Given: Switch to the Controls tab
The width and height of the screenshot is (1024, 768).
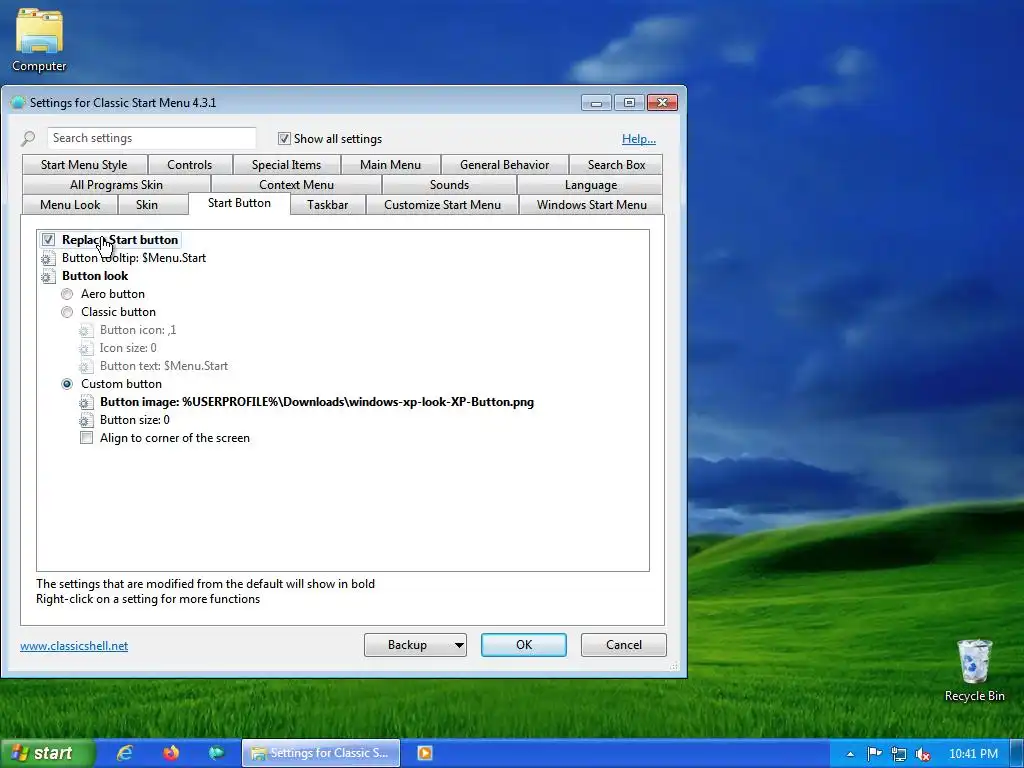Looking at the screenshot, I should click(x=189, y=165).
